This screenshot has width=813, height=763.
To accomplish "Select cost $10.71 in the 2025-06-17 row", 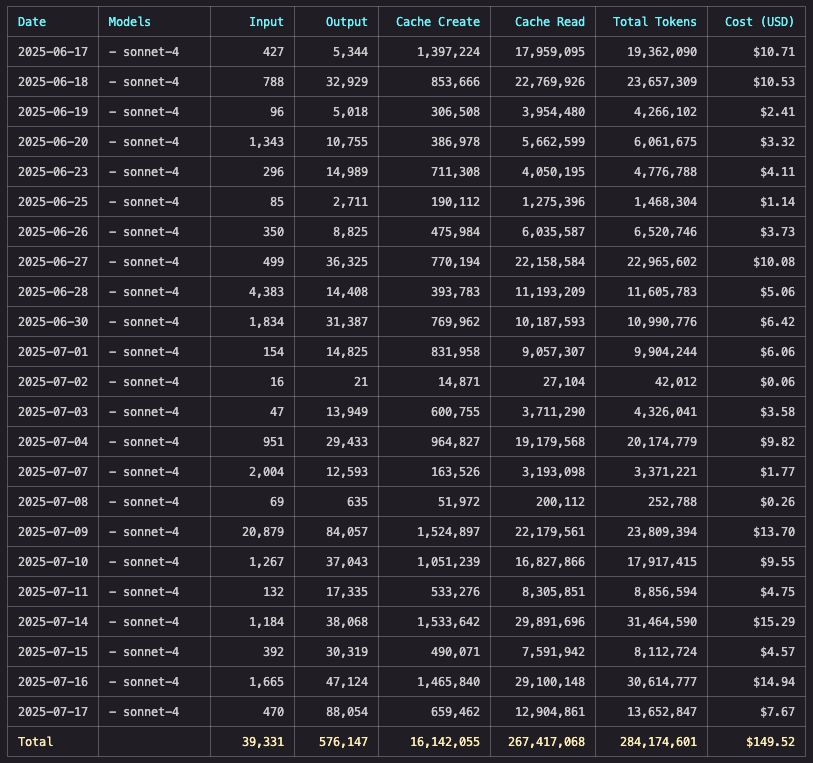I will tap(774, 52).
